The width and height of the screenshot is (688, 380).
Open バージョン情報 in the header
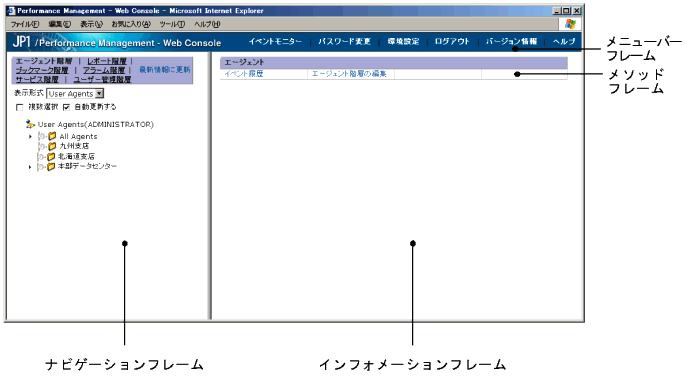511,41
